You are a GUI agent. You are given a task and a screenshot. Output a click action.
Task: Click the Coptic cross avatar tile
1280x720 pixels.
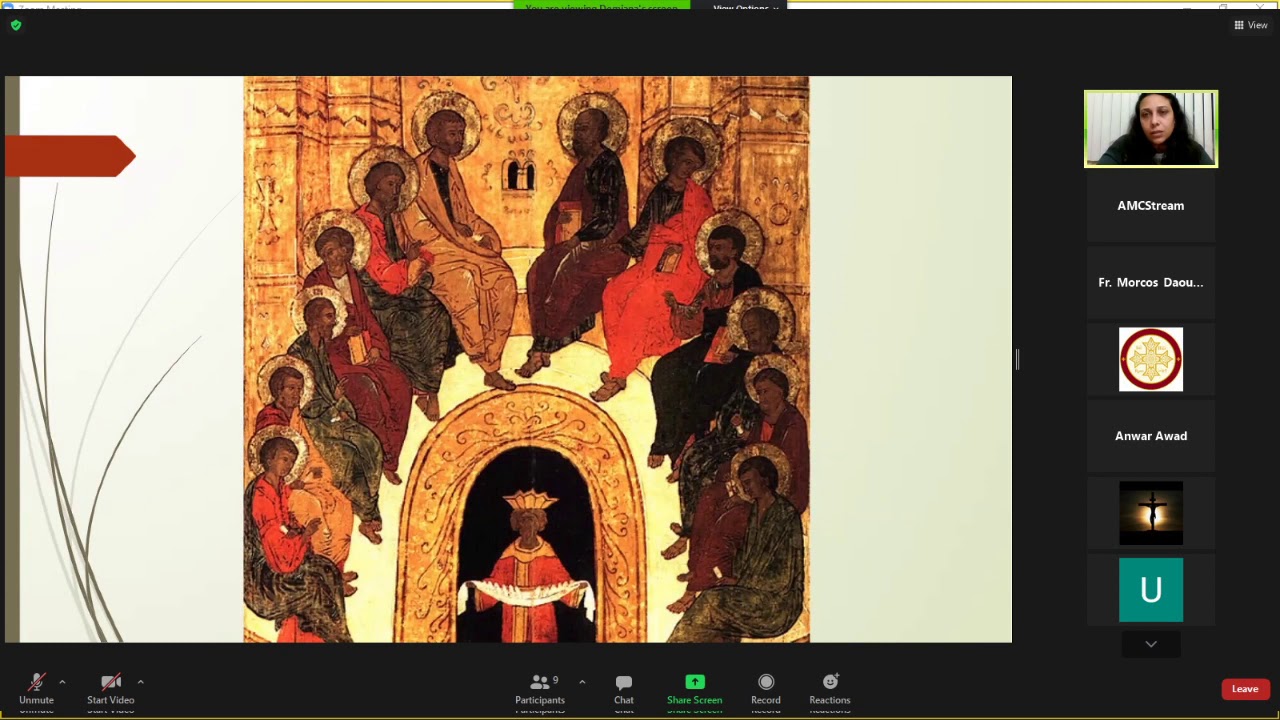(1151, 359)
